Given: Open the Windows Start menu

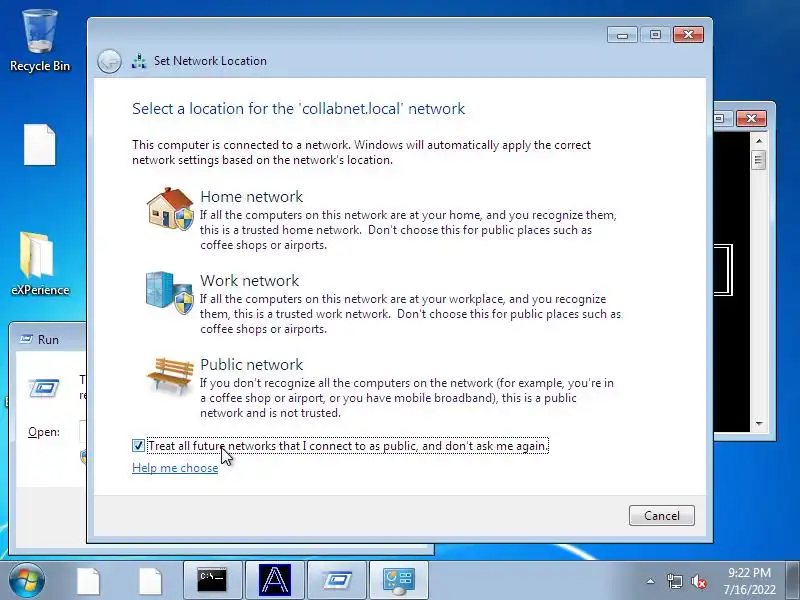Looking at the screenshot, I should [x=26, y=580].
